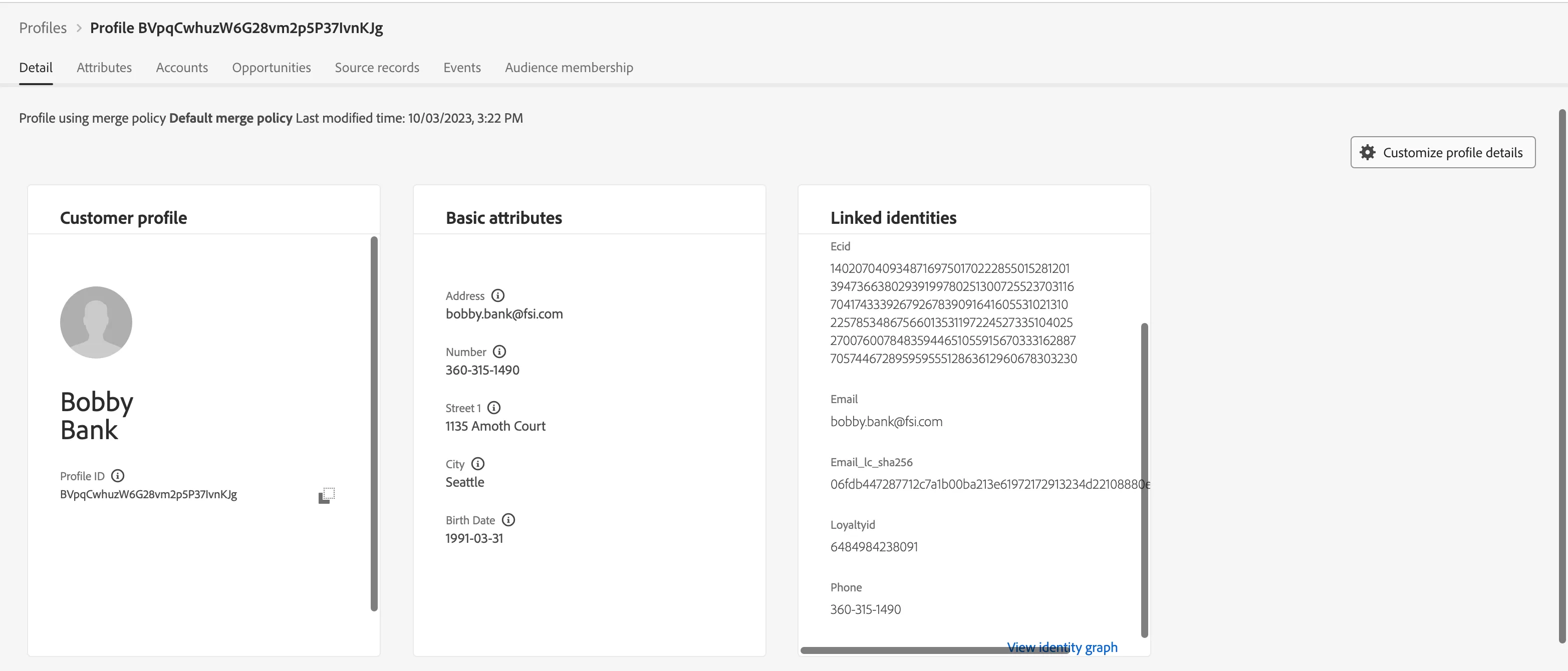Switch to the Detail tab
This screenshot has width=1568, height=671.
pos(36,68)
